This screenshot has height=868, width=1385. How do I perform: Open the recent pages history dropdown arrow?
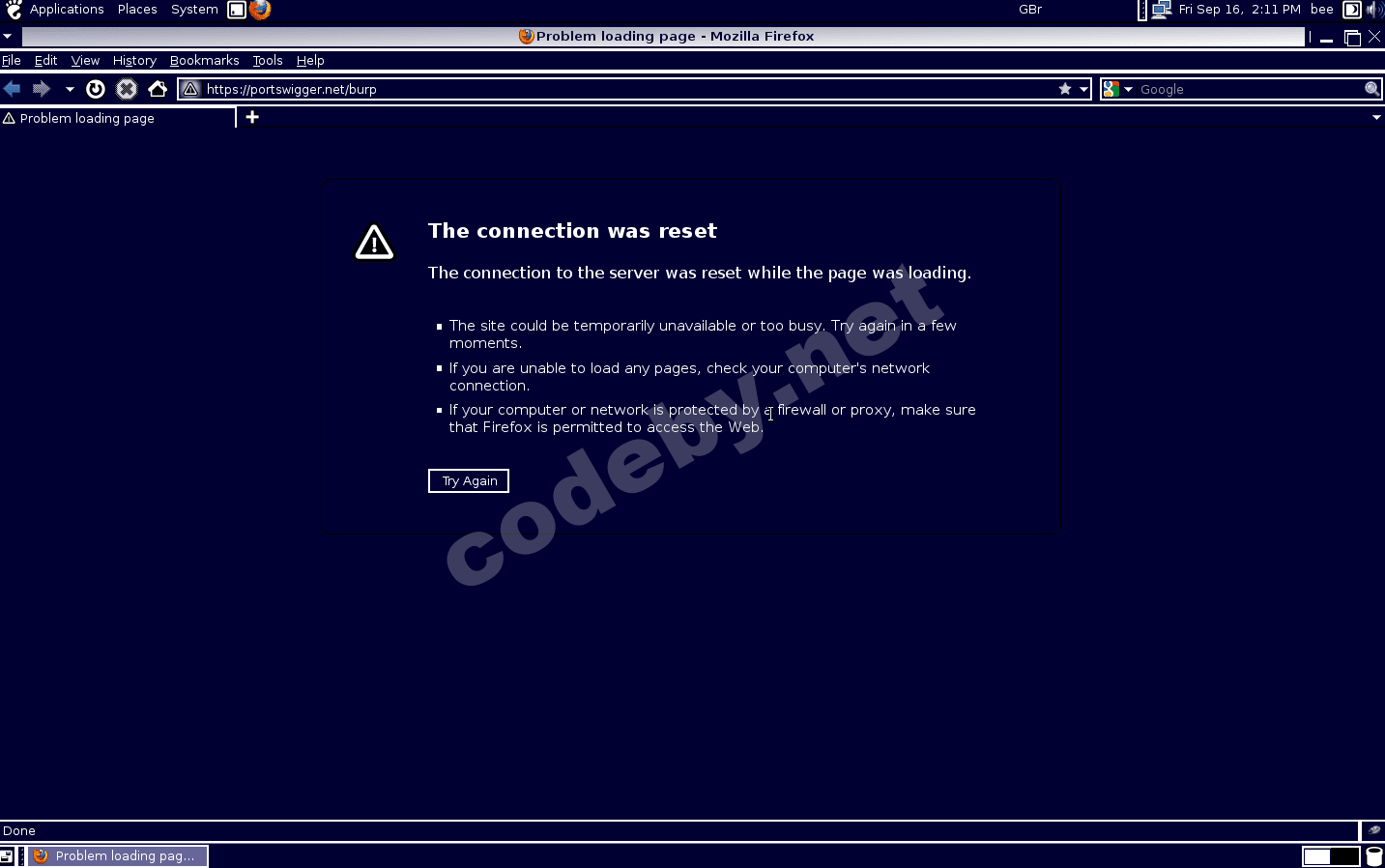tap(70, 89)
